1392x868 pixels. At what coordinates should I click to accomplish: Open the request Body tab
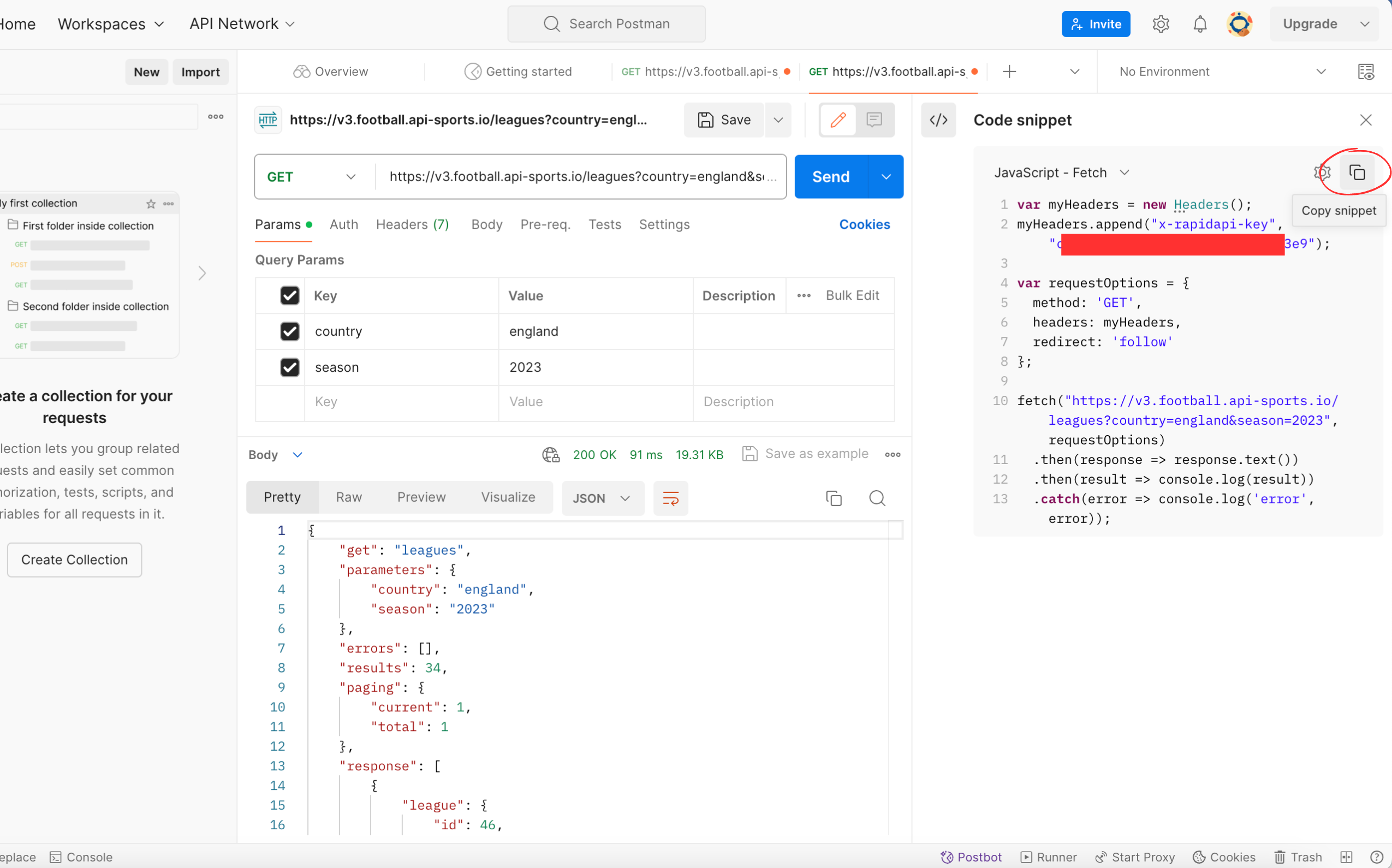[x=487, y=224]
